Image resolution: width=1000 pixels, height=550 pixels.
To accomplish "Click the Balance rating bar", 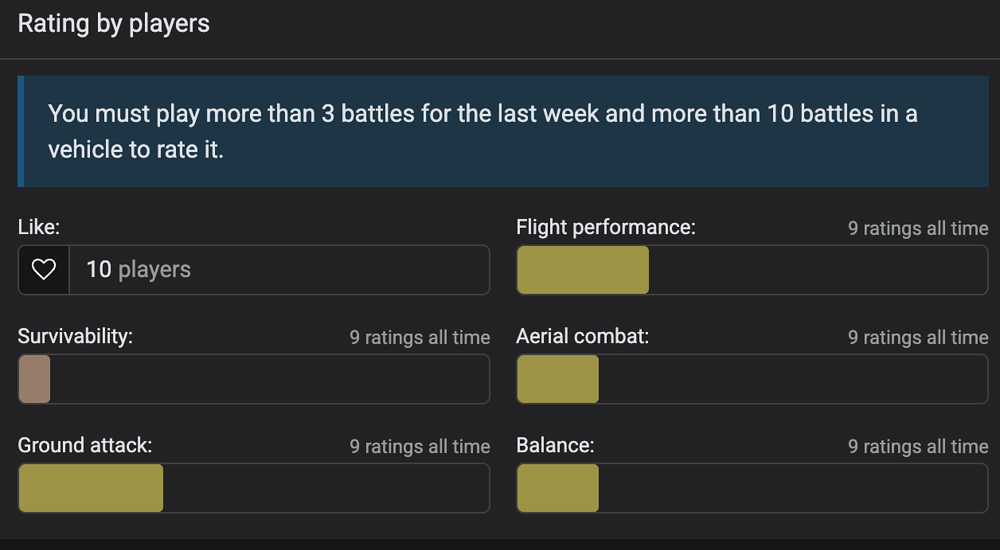I will (x=751, y=488).
